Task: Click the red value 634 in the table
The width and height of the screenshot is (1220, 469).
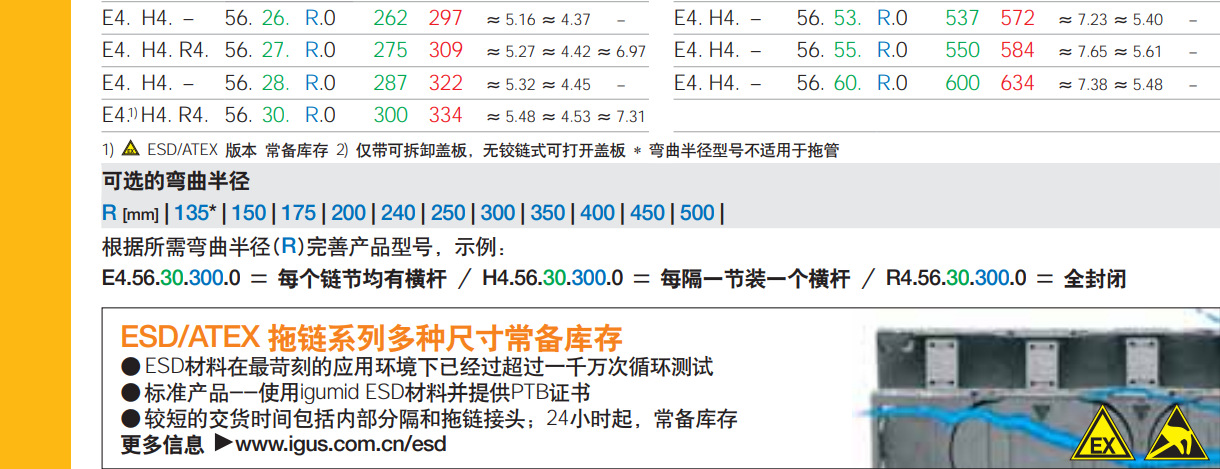Action: point(1017,83)
